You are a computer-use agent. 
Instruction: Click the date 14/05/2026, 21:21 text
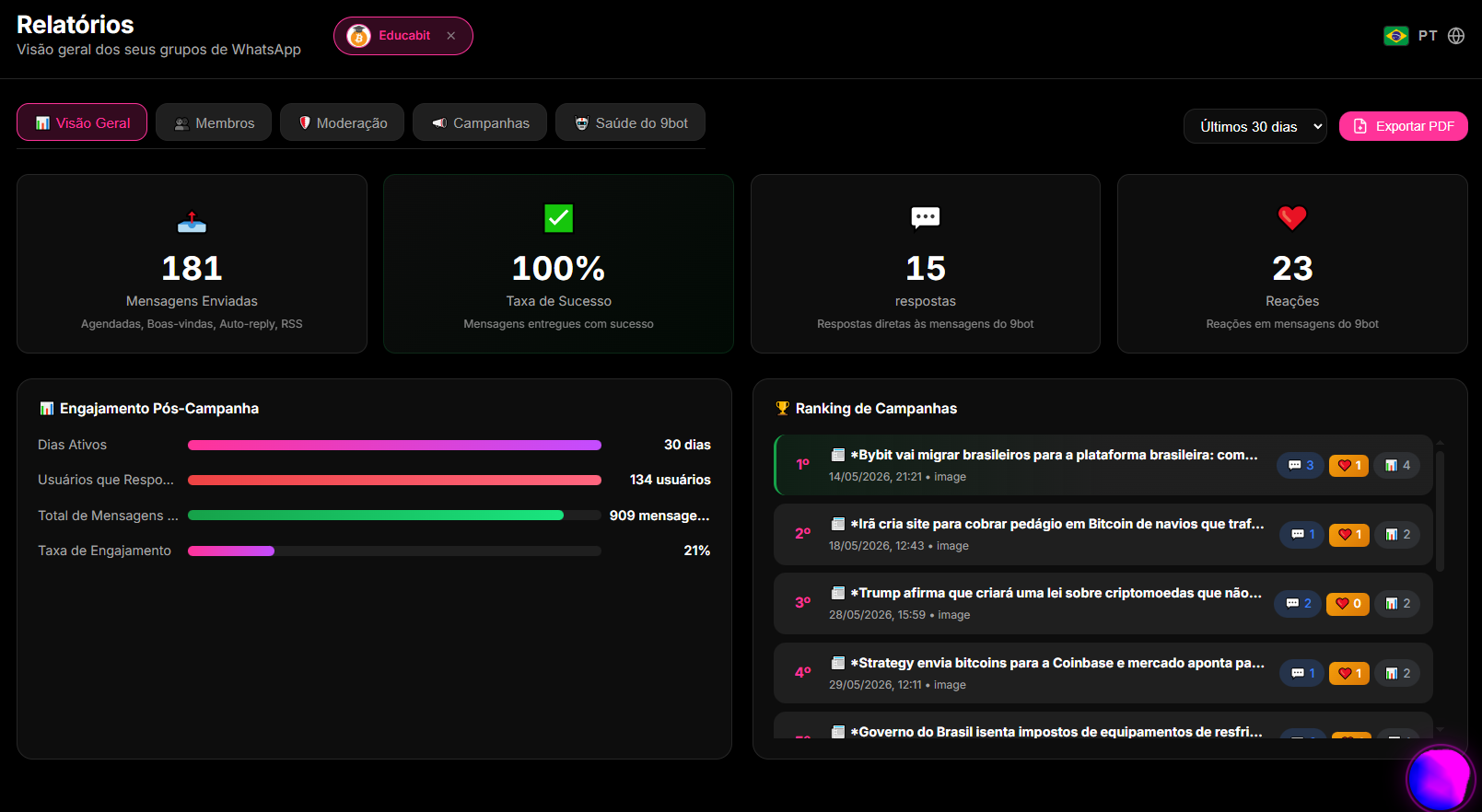click(875, 477)
